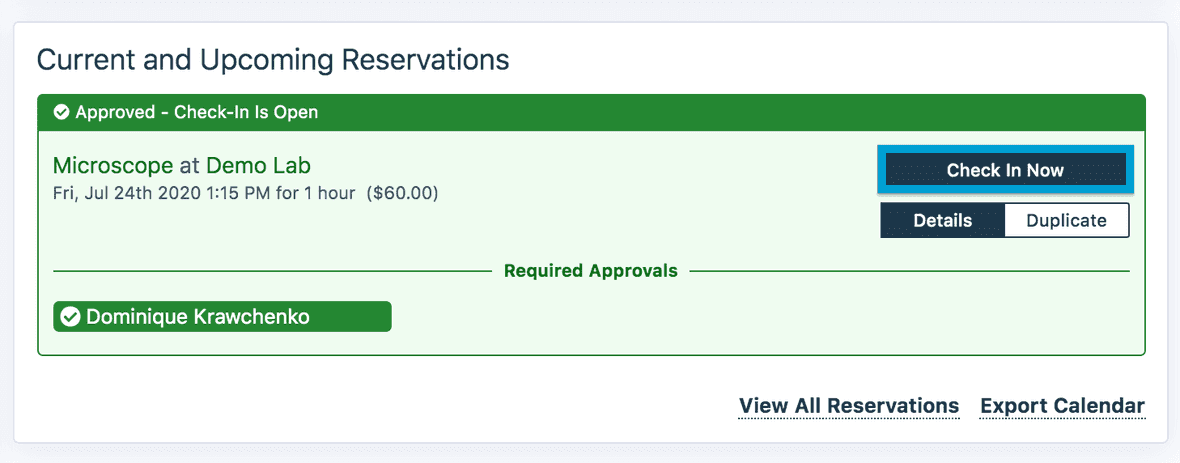The width and height of the screenshot is (1180, 463).
Task: Click the Current and Upcoming Reservations heading
Action: [x=273, y=59]
